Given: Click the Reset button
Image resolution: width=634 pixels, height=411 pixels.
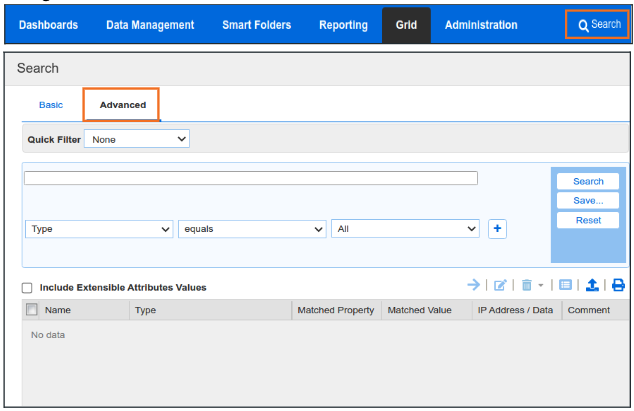Looking at the screenshot, I should pos(588,220).
